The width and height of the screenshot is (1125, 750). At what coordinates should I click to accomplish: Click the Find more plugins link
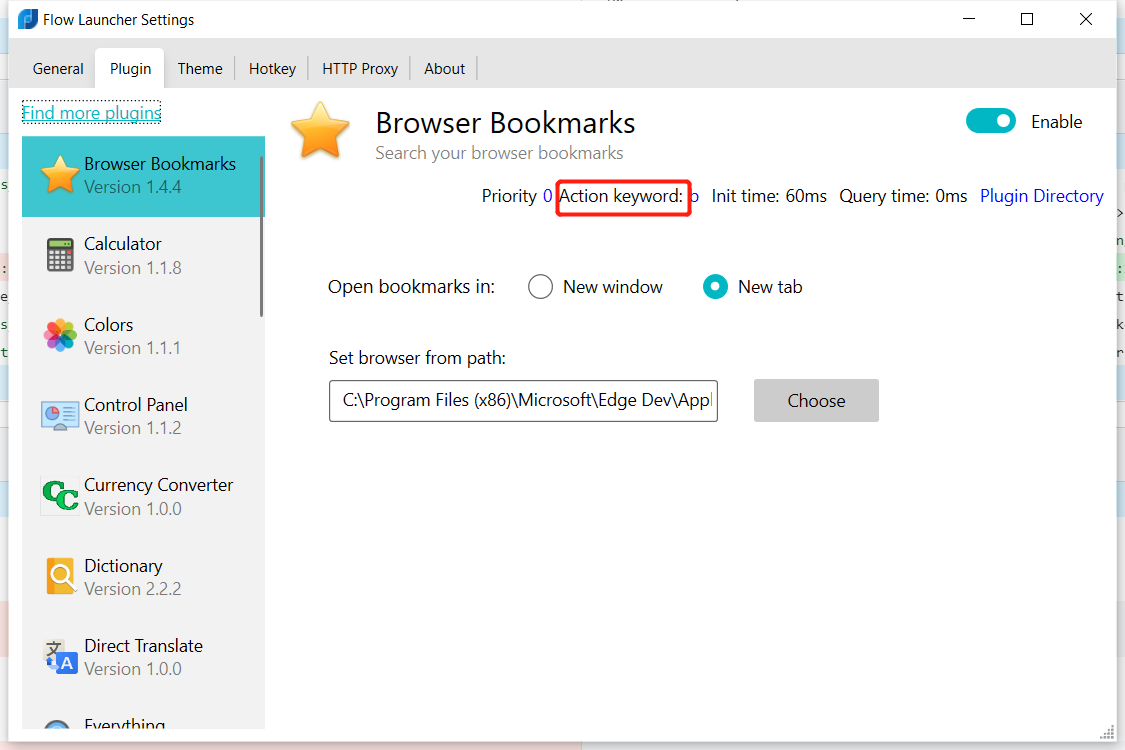(91, 113)
